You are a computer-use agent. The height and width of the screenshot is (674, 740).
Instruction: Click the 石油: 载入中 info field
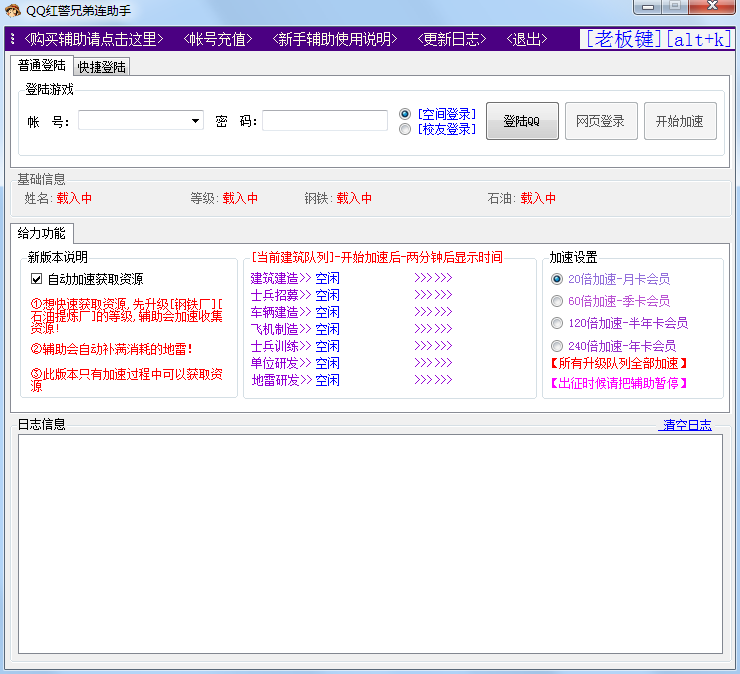522,198
